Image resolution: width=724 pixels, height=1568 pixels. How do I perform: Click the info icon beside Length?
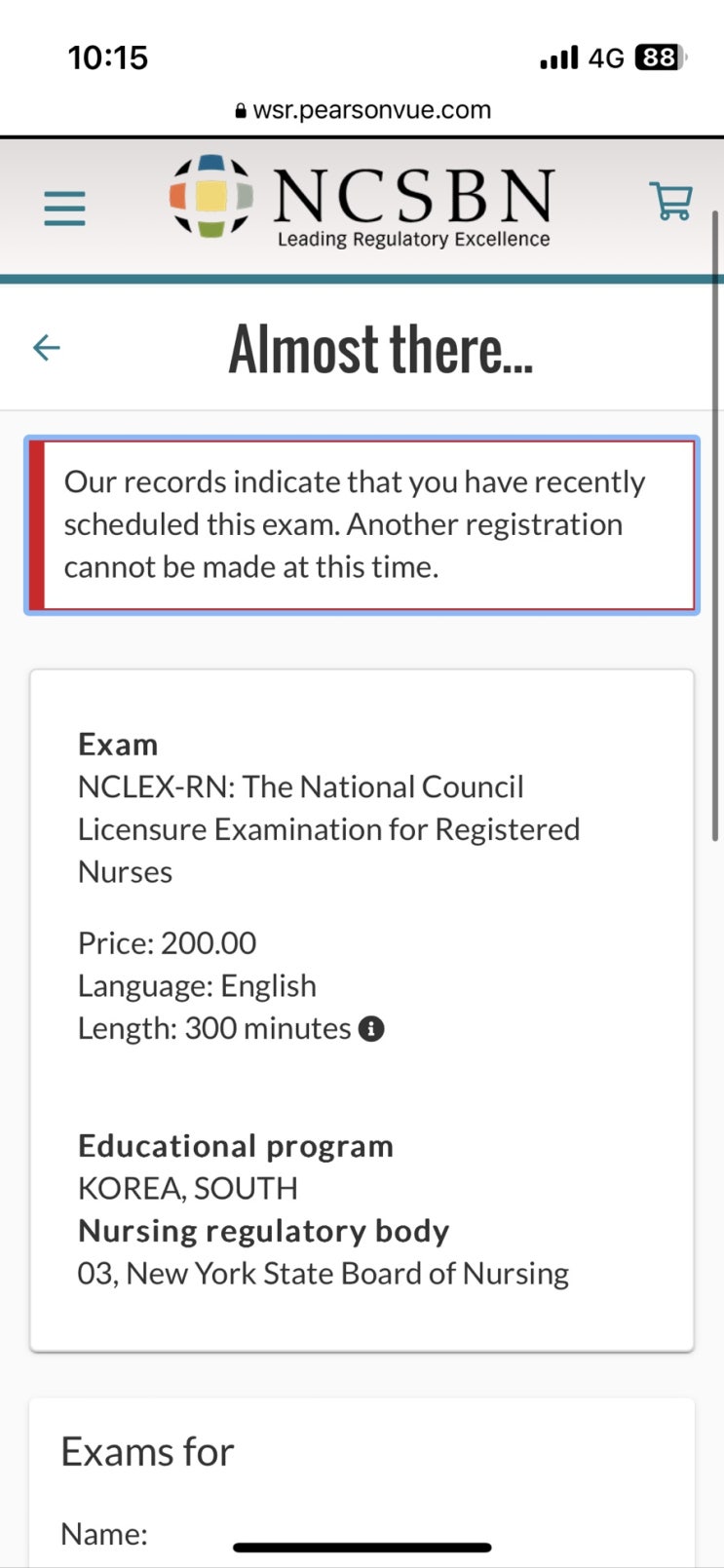coord(371,1028)
